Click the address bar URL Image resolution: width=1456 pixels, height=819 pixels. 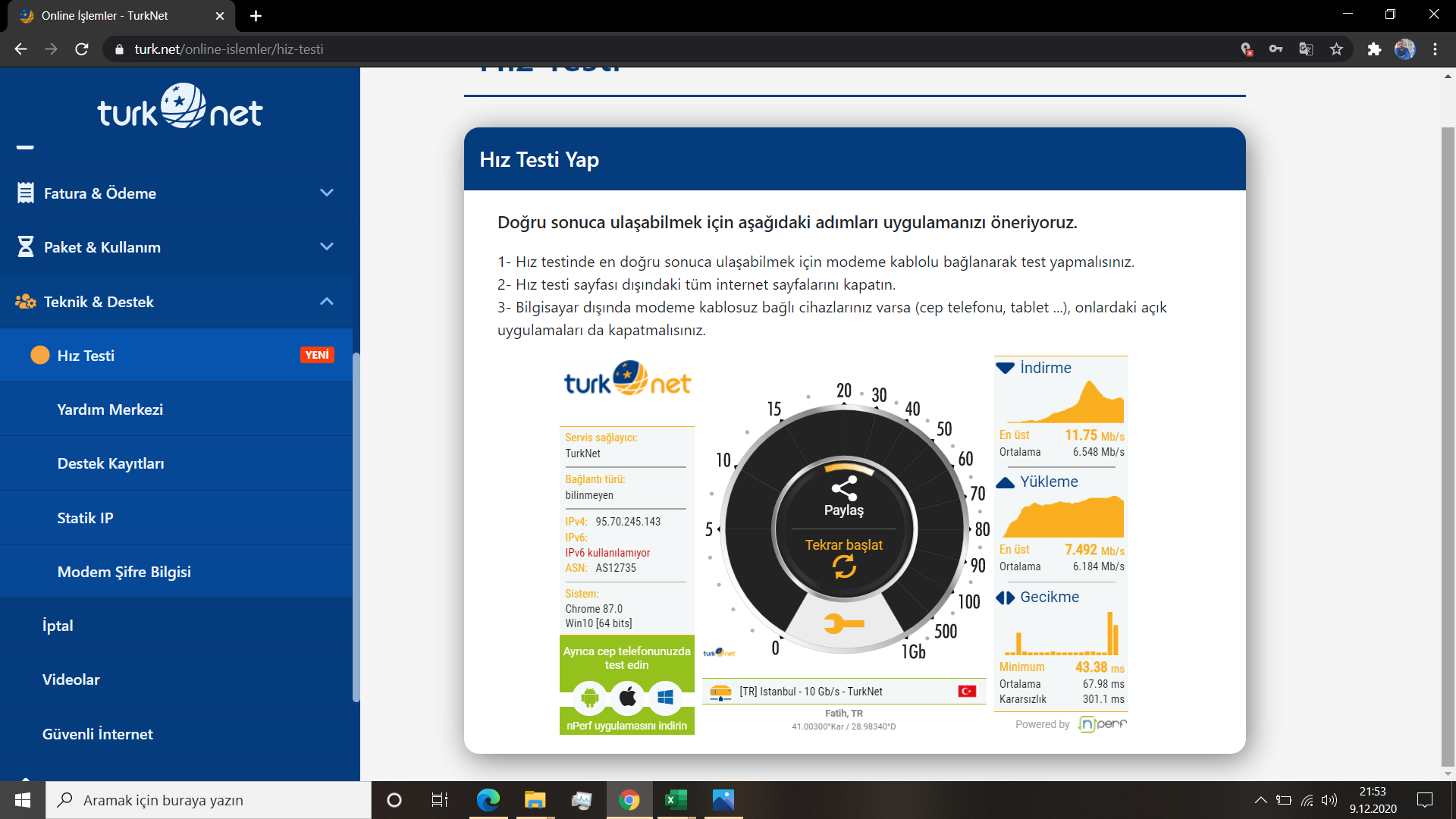(x=229, y=49)
